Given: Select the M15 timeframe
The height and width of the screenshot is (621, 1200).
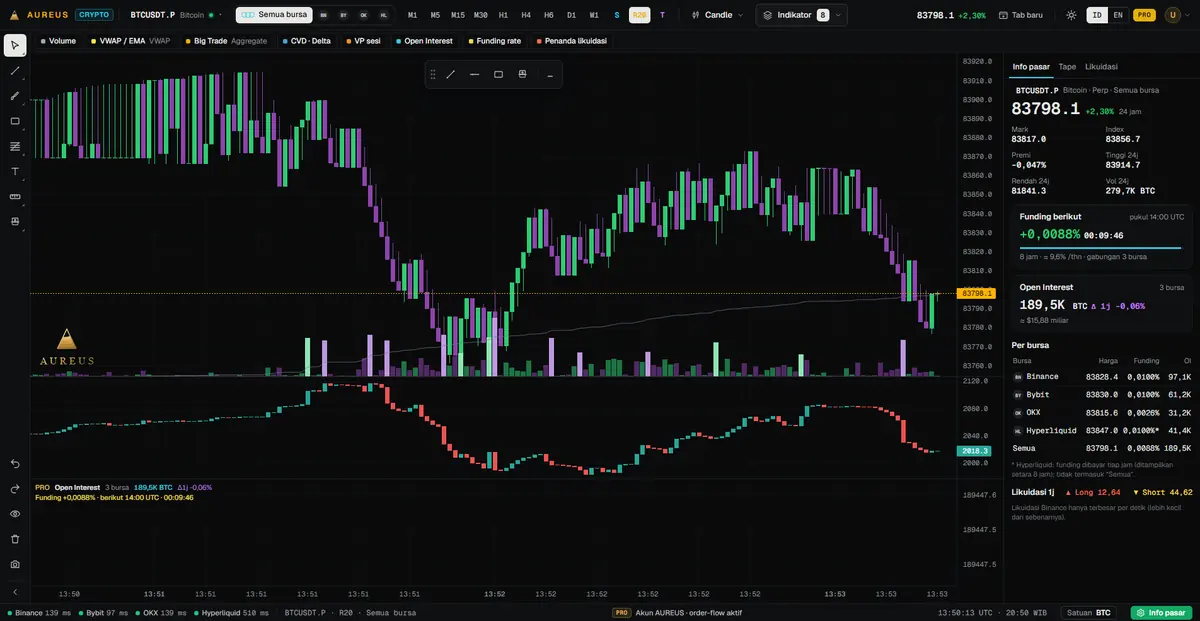Looking at the screenshot, I should coord(458,15).
